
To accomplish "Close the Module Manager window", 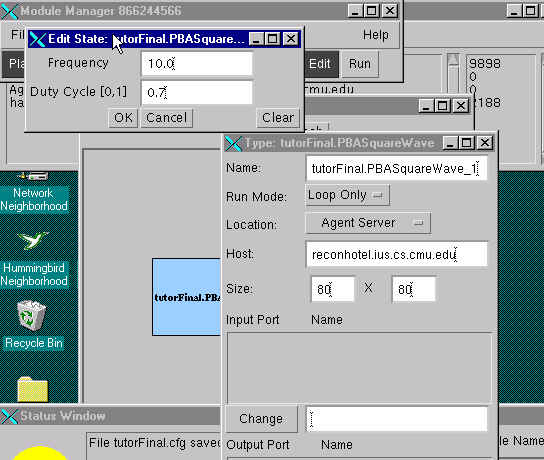I will tap(390, 11).
